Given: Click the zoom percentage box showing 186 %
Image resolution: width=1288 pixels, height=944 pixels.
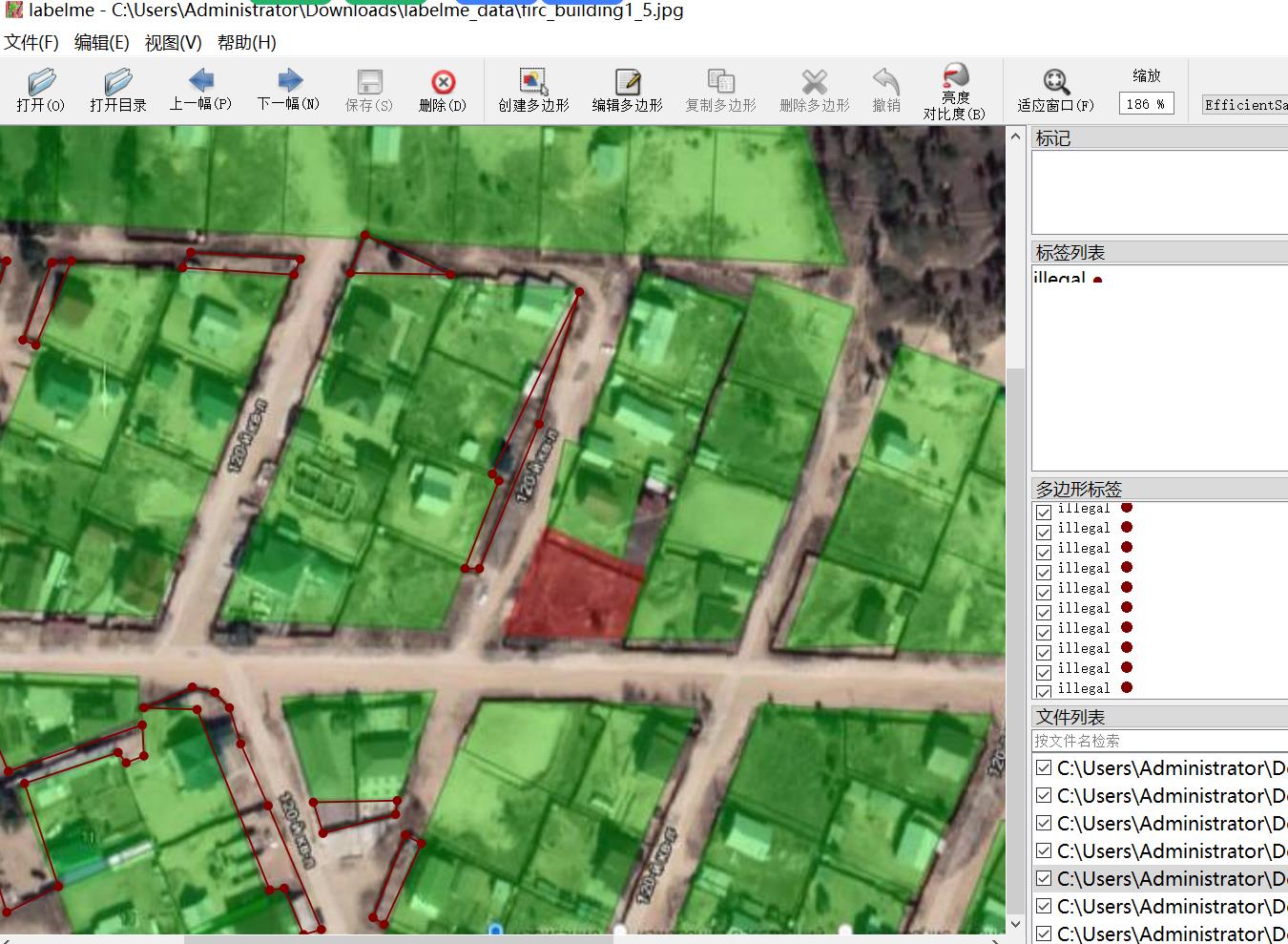Looking at the screenshot, I should [x=1145, y=104].
